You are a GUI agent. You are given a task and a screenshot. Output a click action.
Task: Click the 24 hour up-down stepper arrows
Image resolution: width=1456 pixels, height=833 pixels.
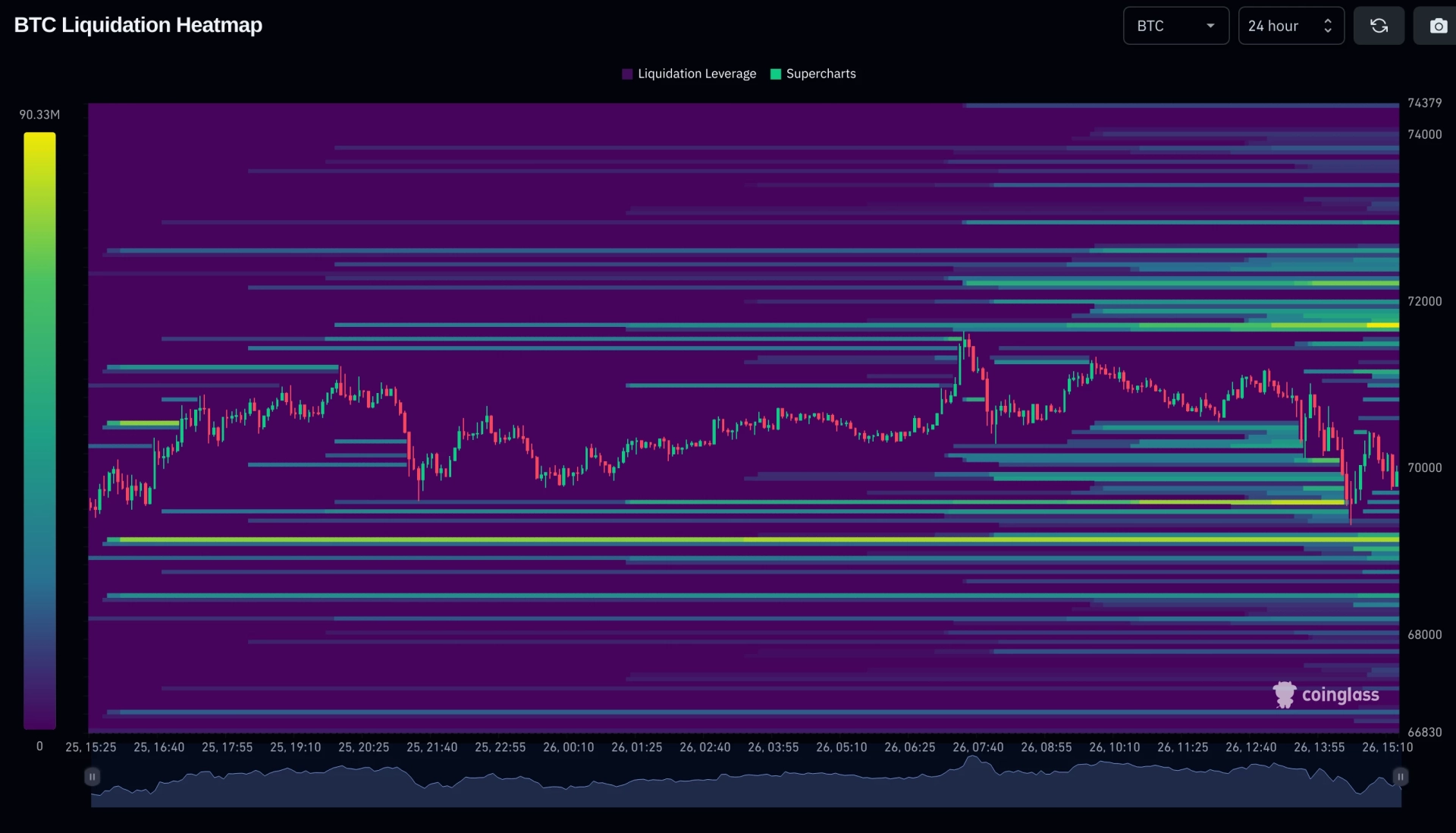pyautogui.click(x=1327, y=26)
